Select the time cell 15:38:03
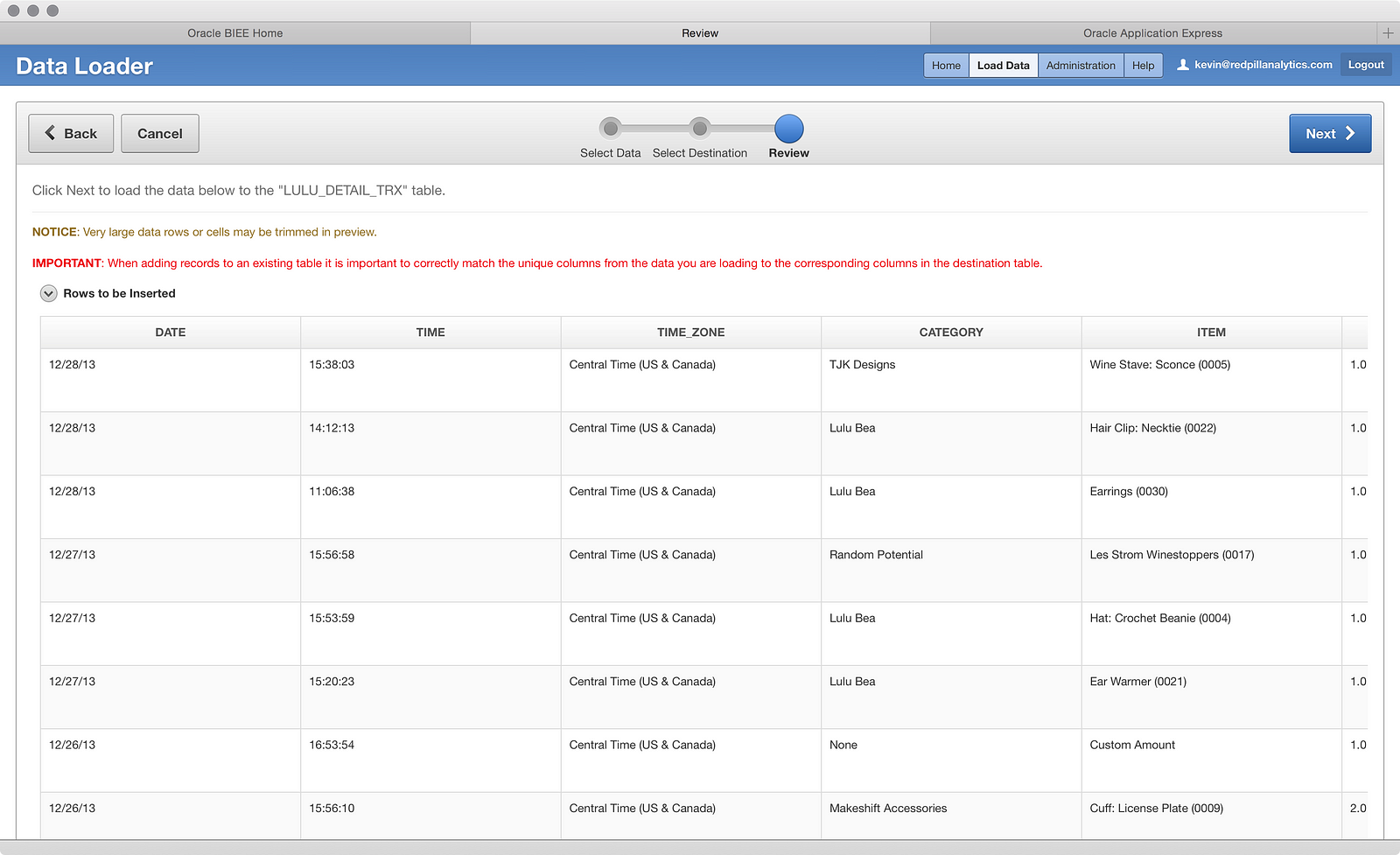Screen dimensions: 1400x855 tap(430, 381)
